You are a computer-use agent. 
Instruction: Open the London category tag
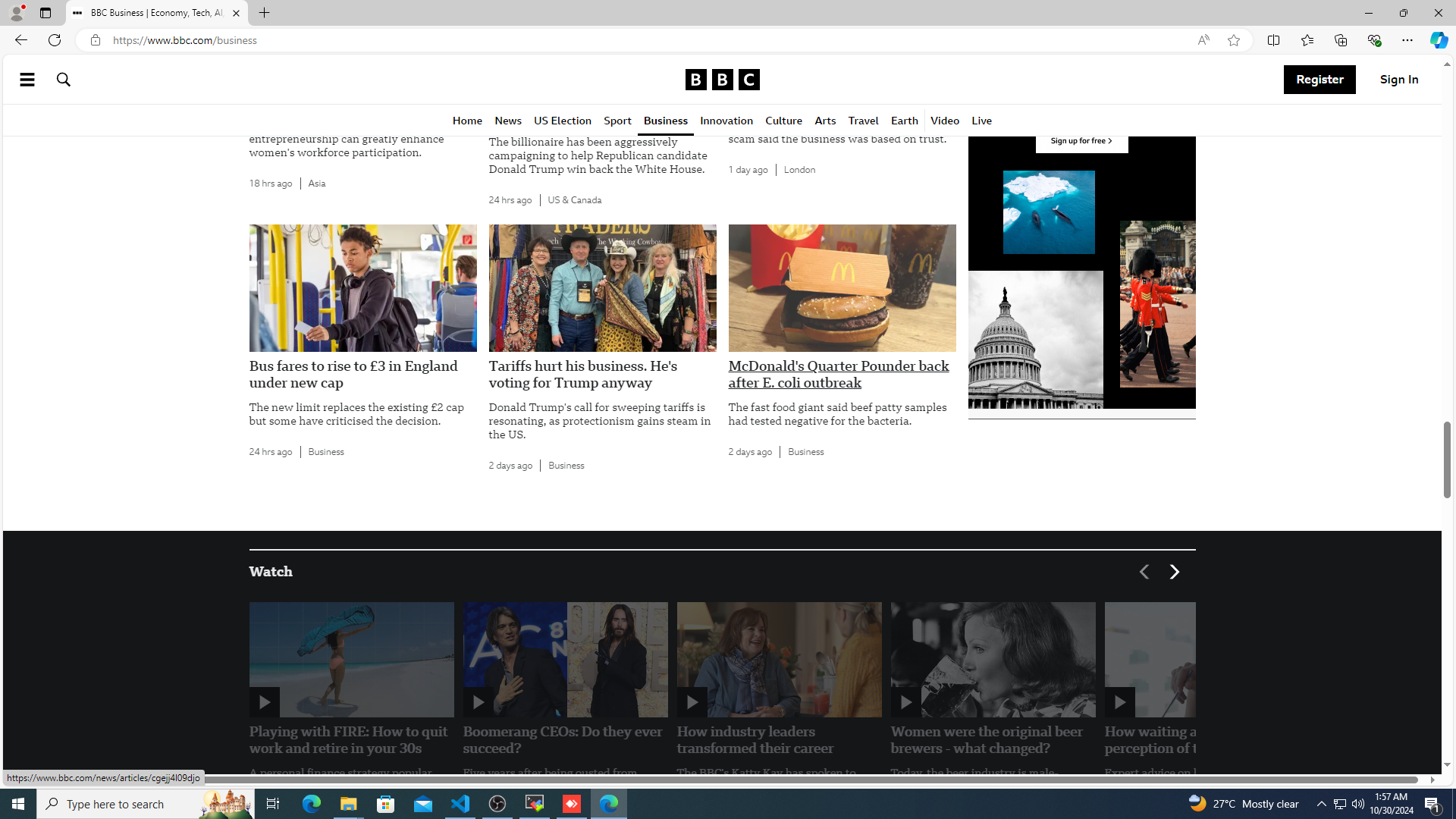coord(799,170)
